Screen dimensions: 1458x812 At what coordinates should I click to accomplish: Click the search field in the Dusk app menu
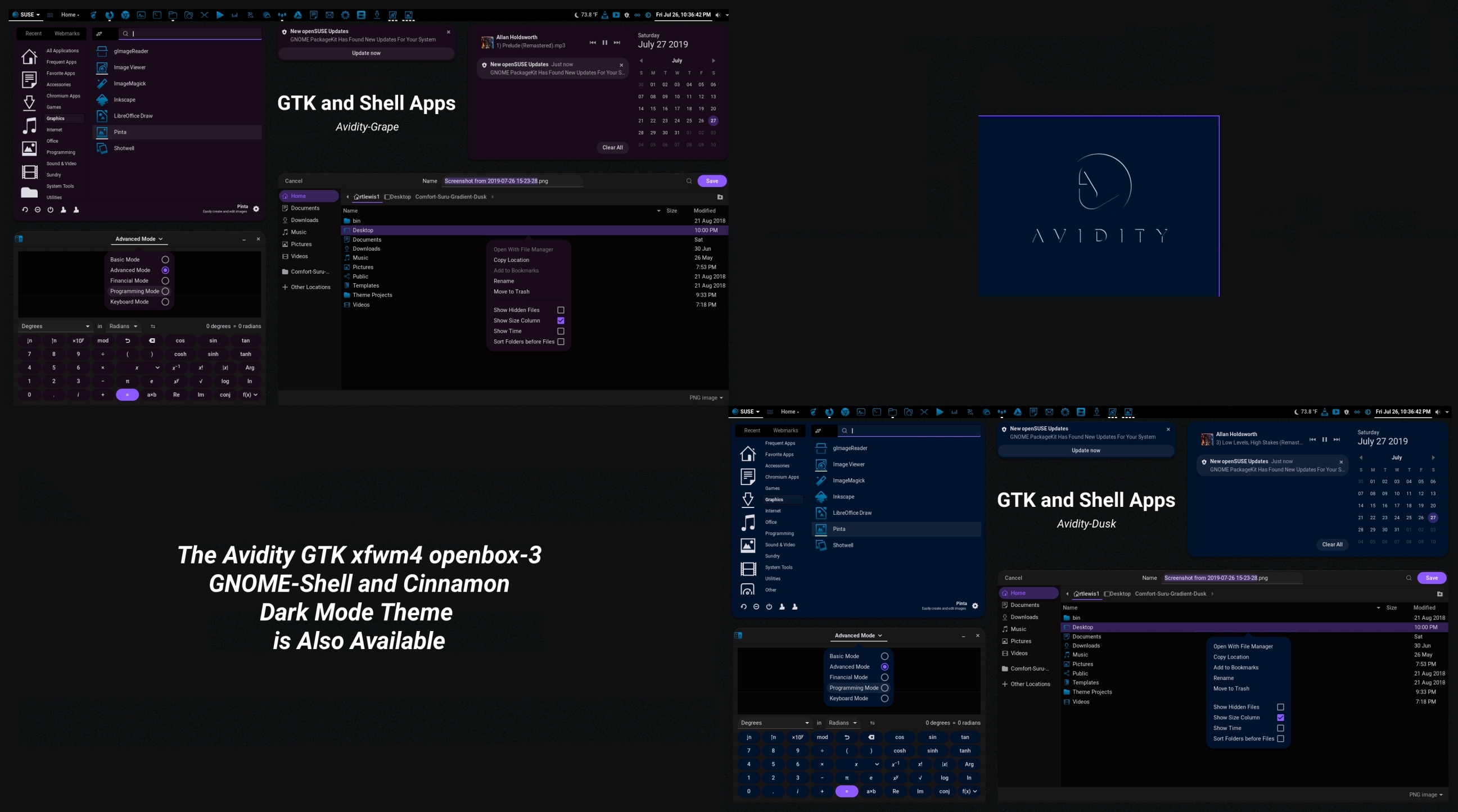909,430
